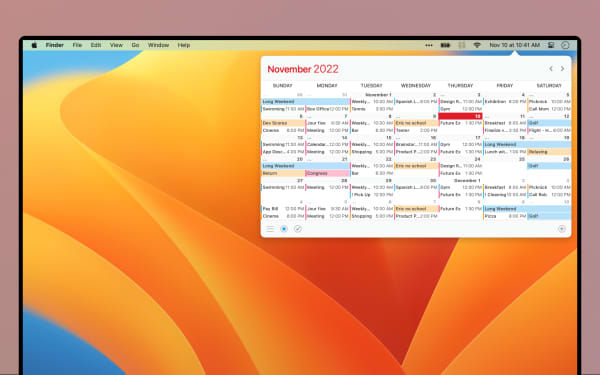This screenshot has height=375, width=600.
Task: Open the Brainstor... 11:00 AM event
Action: pos(416,145)
